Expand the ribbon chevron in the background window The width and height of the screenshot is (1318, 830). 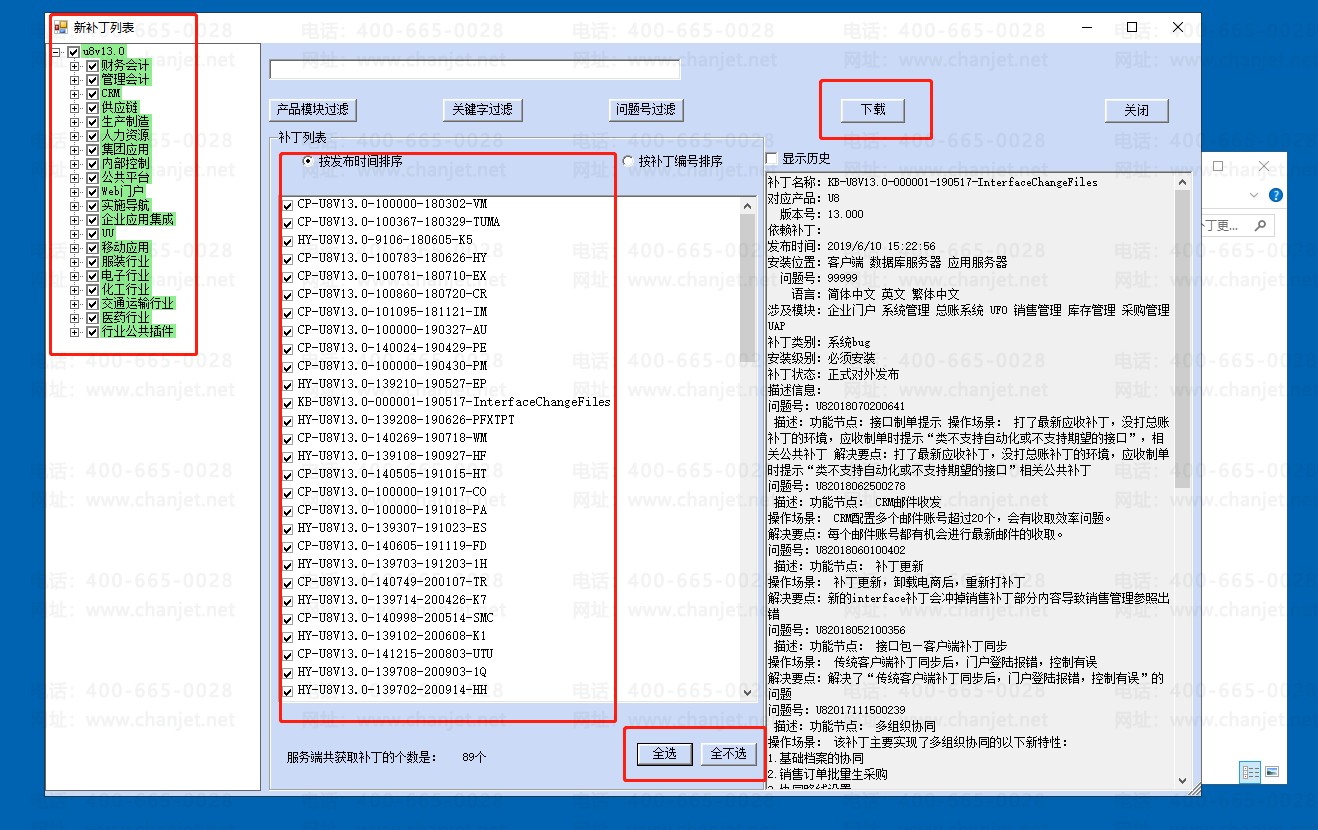(x=1254, y=195)
